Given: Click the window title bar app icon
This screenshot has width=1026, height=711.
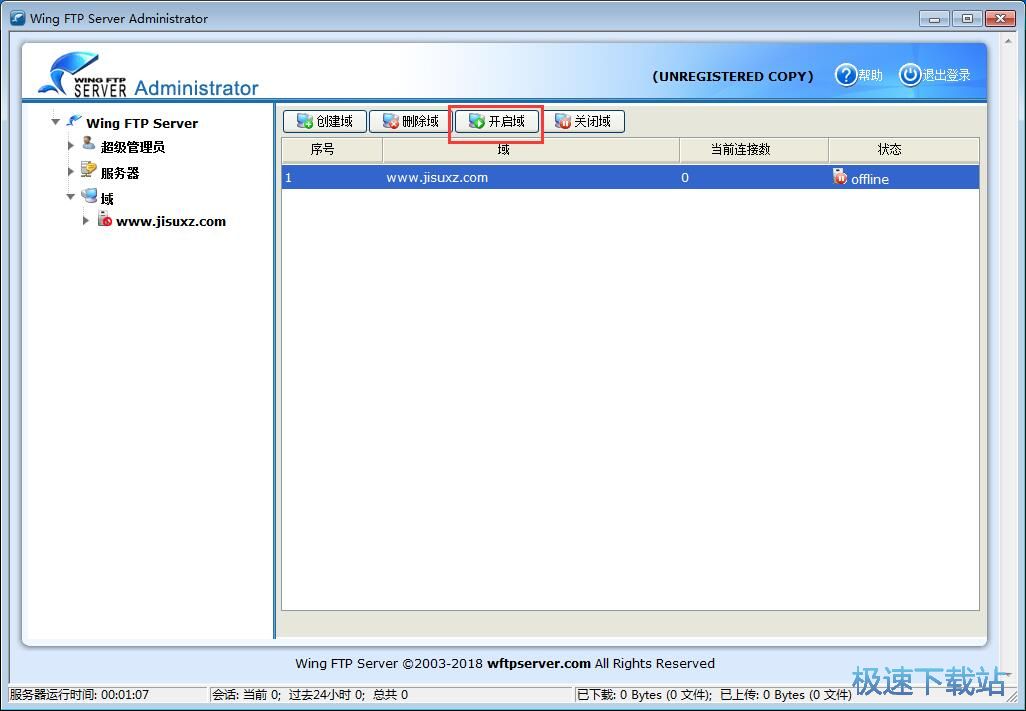Looking at the screenshot, I should point(18,18).
